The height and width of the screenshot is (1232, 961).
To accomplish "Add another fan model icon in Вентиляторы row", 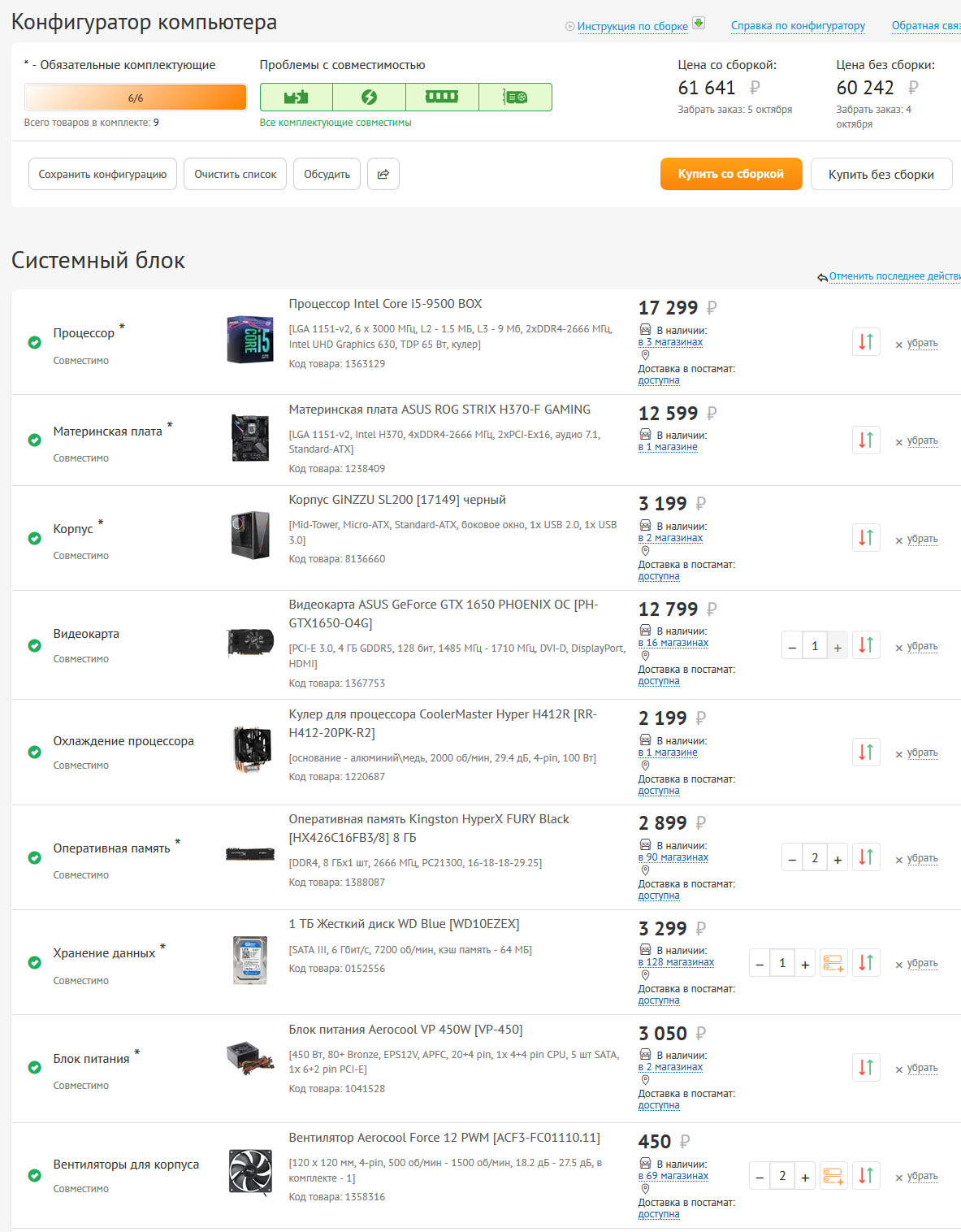I will click(x=833, y=1176).
